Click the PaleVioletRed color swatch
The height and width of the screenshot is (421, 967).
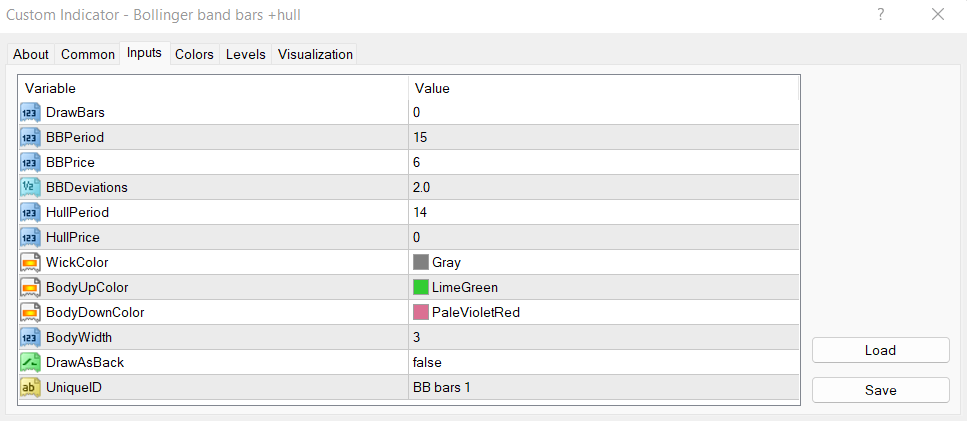(x=421, y=312)
